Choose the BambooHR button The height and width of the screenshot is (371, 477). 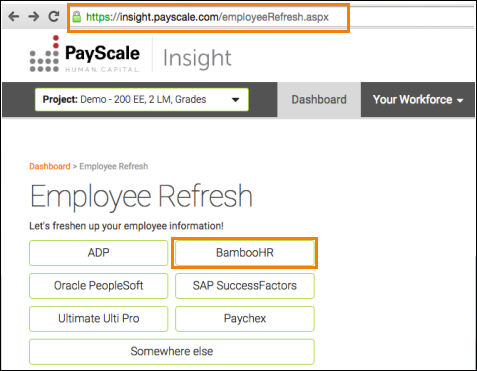click(x=245, y=253)
